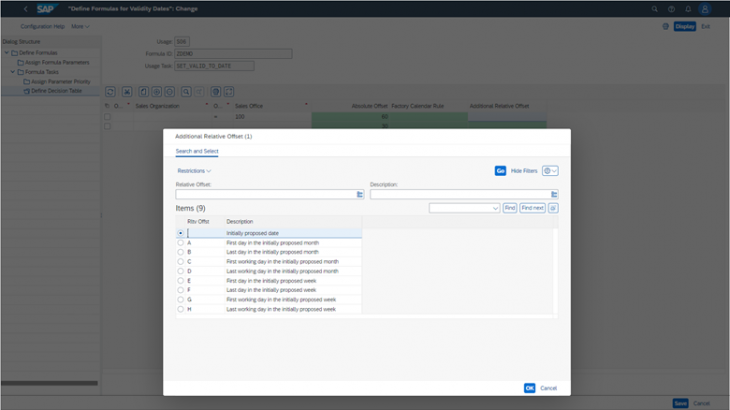The image size is (730, 410).
Task: Click the Save button in footer
Action: pyautogui.click(x=680, y=403)
